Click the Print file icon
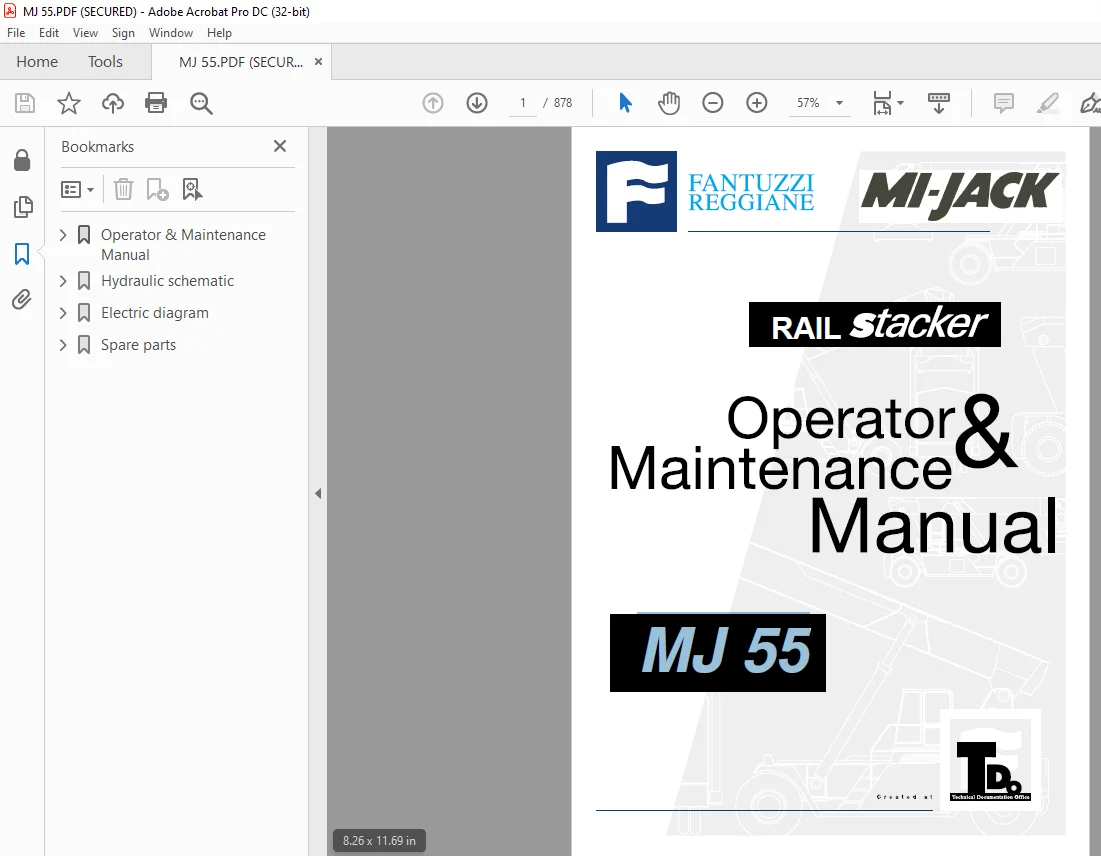 click(x=155, y=103)
